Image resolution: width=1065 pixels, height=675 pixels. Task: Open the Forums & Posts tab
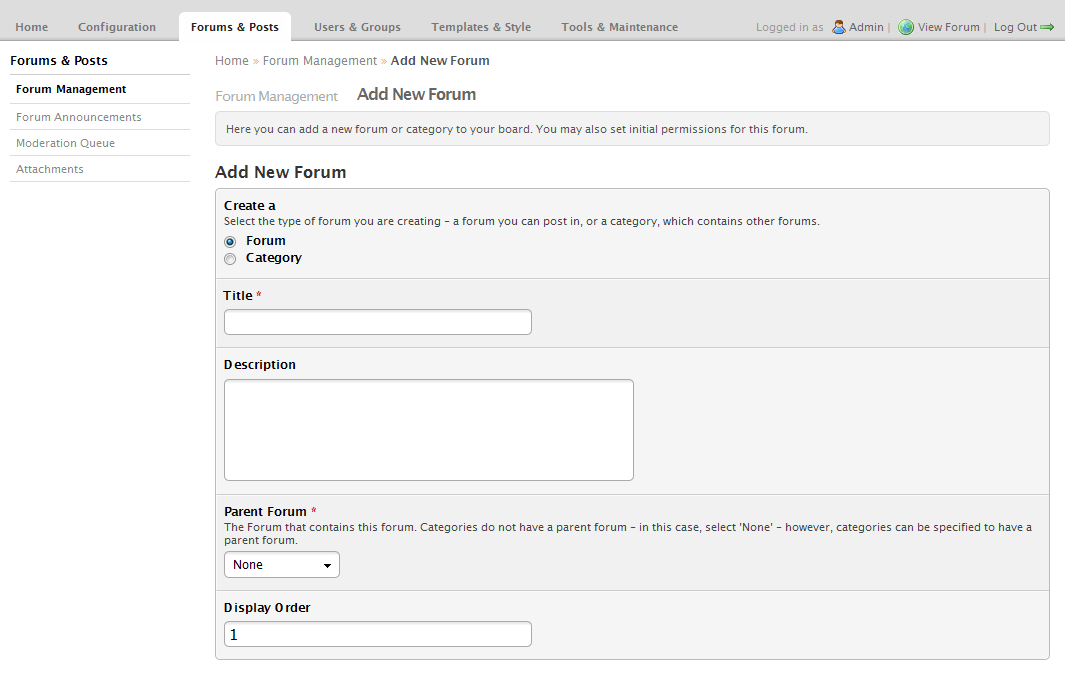point(235,27)
